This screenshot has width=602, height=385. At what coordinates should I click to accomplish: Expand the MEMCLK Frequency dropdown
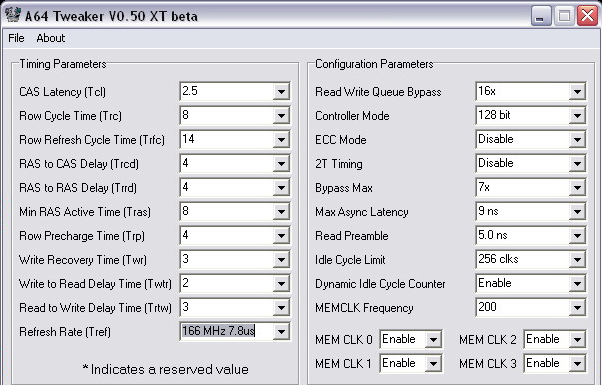pos(577,307)
